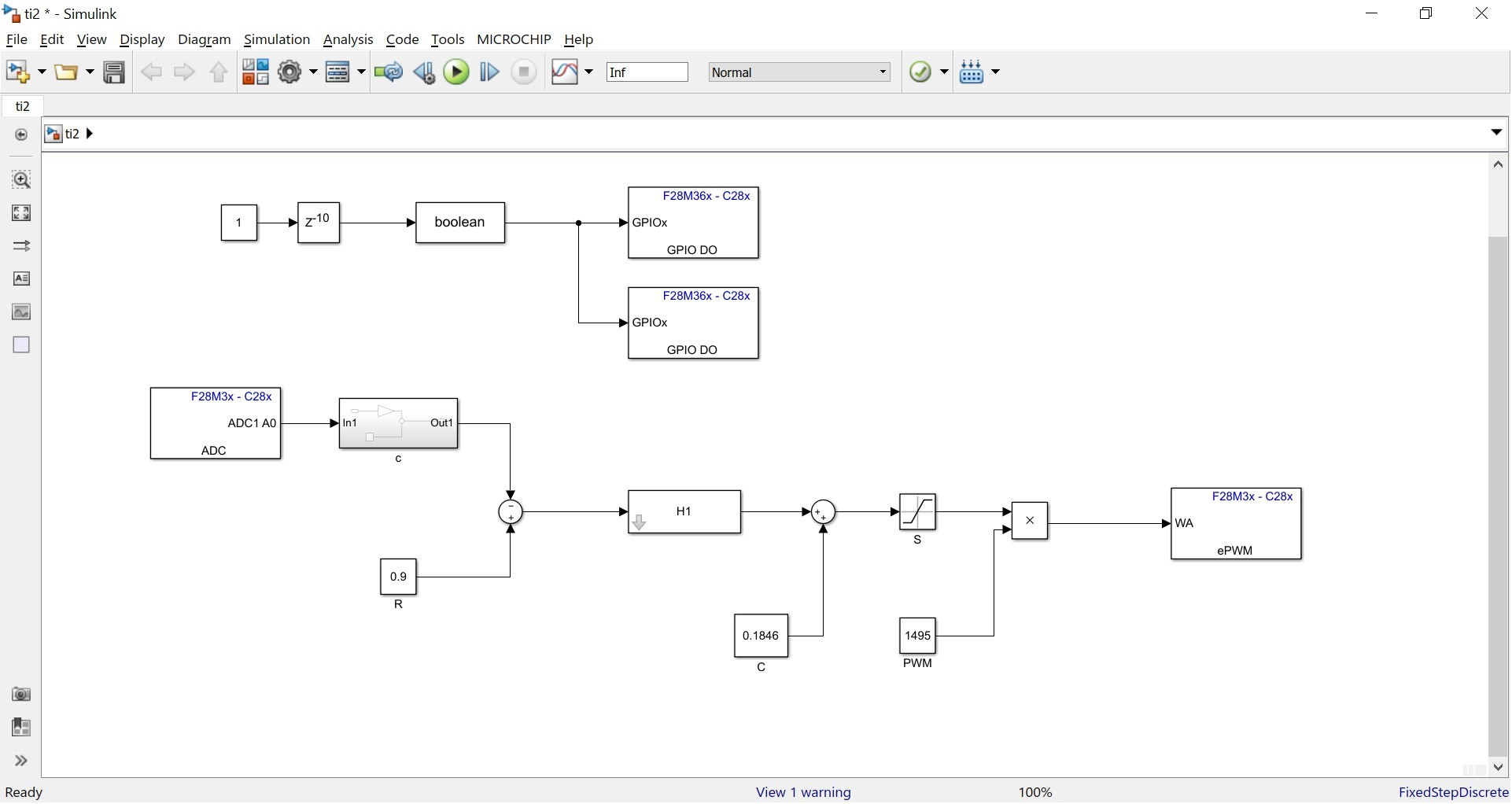Select the boolean conversion block

click(x=460, y=223)
